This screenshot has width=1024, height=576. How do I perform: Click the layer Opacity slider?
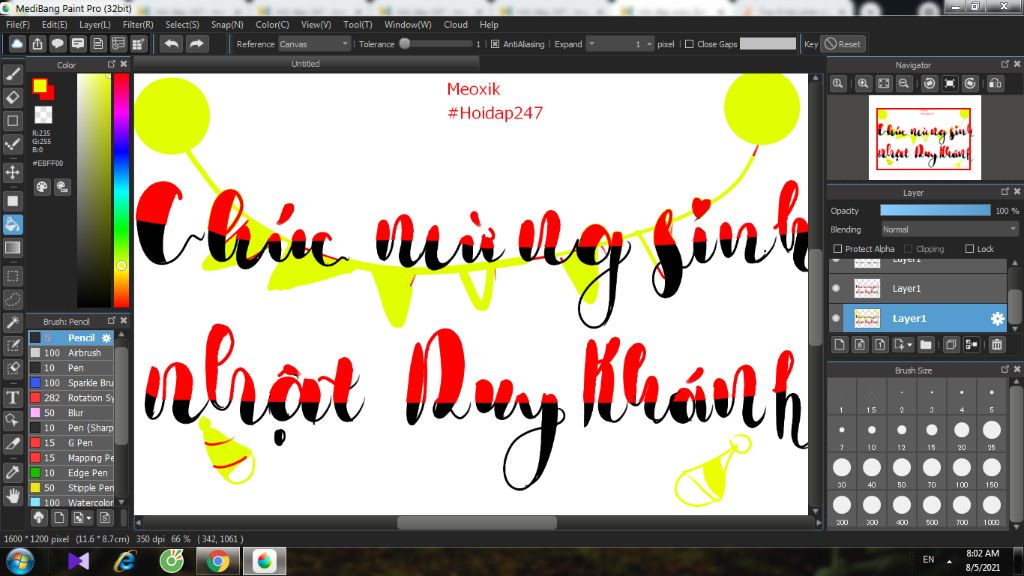coord(935,210)
